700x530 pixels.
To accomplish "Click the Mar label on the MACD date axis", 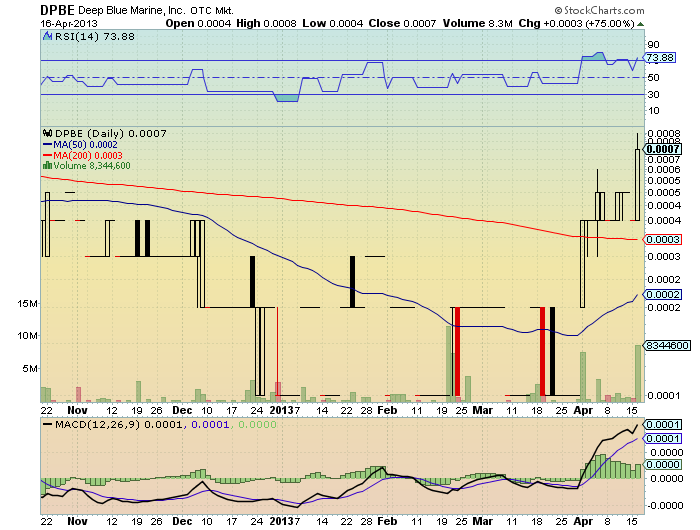I will pos(483,521).
